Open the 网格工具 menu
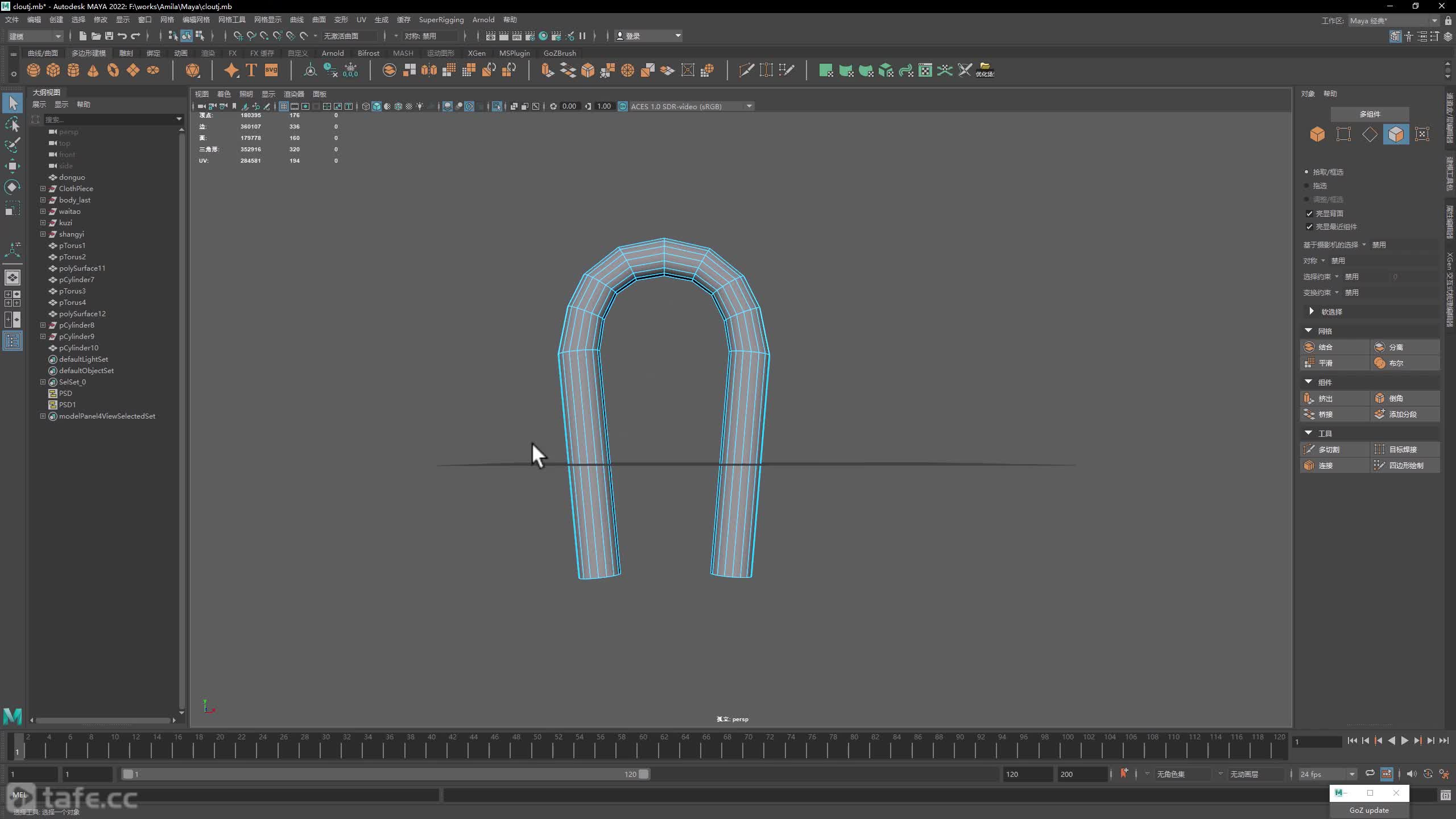 pos(231,19)
